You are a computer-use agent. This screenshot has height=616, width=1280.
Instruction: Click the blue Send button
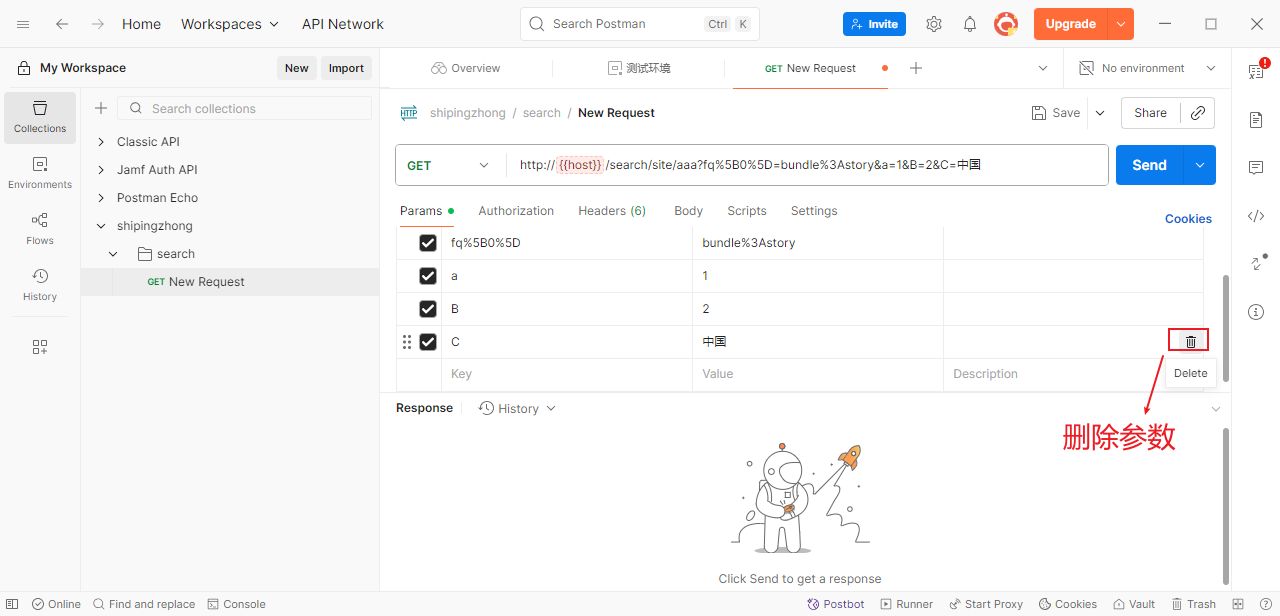(x=1149, y=165)
